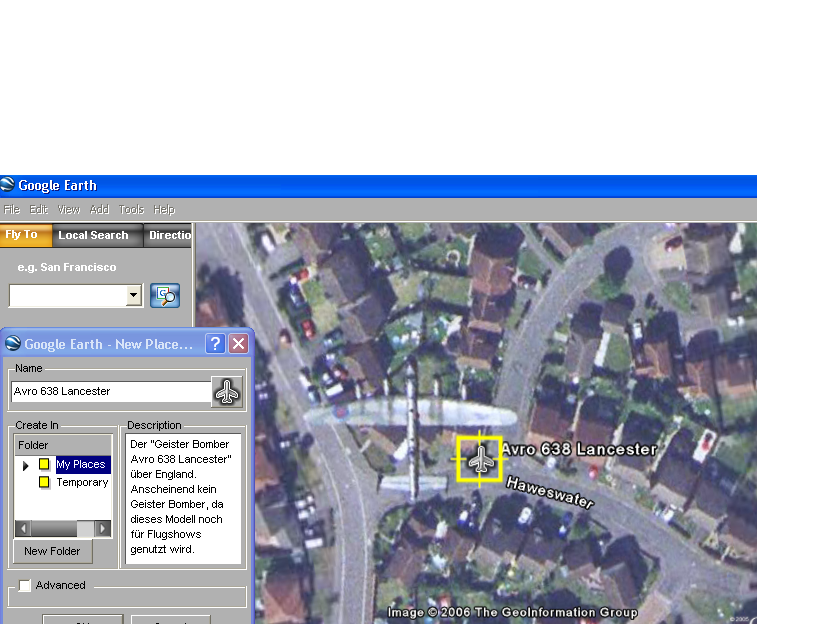The width and height of the screenshot is (832, 624).
Task: Click the airplane icon button beside Name
Action: coord(227,392)
